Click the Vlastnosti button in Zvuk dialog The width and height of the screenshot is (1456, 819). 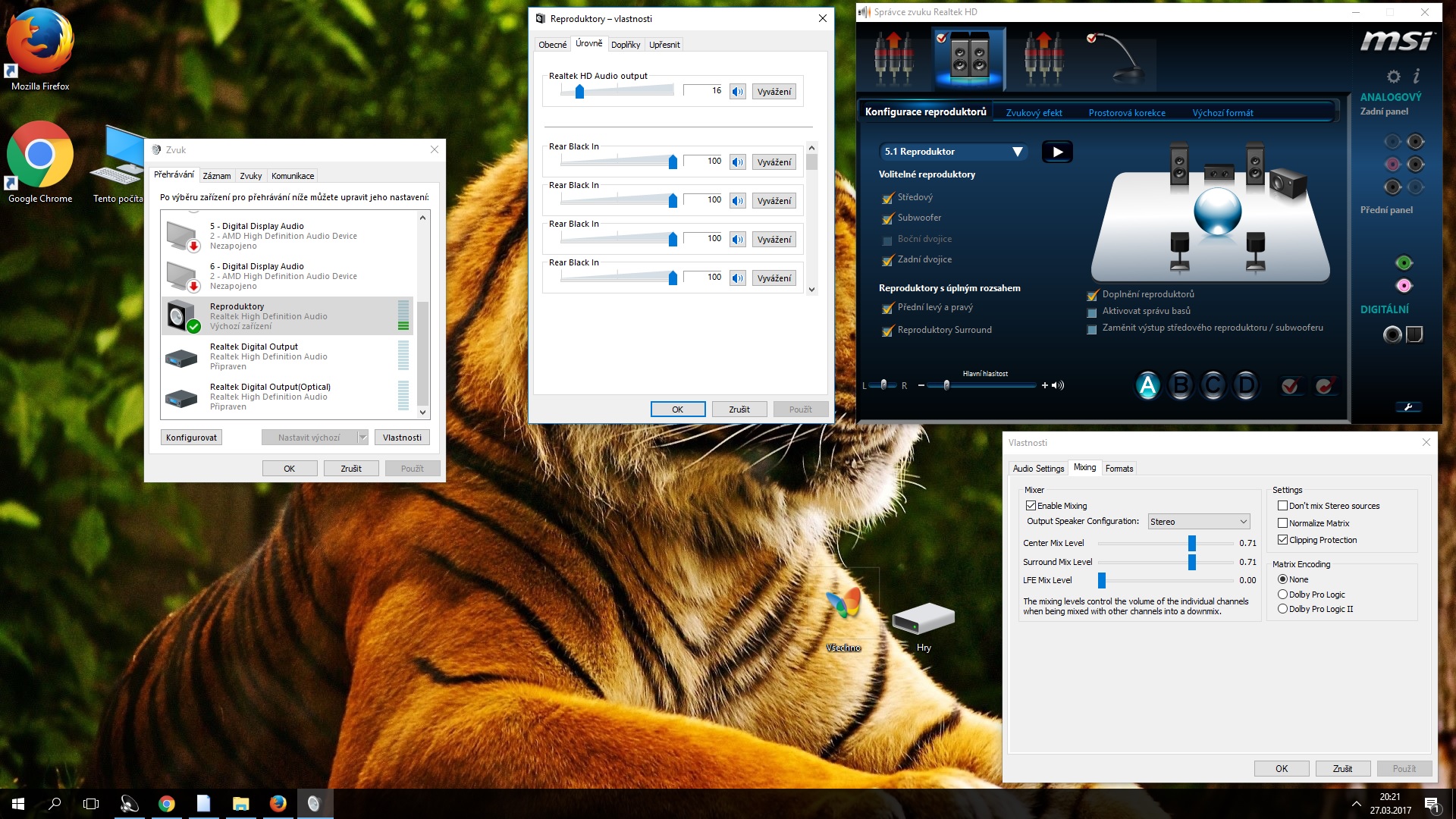pyautogui.click(x=402, y=438)
